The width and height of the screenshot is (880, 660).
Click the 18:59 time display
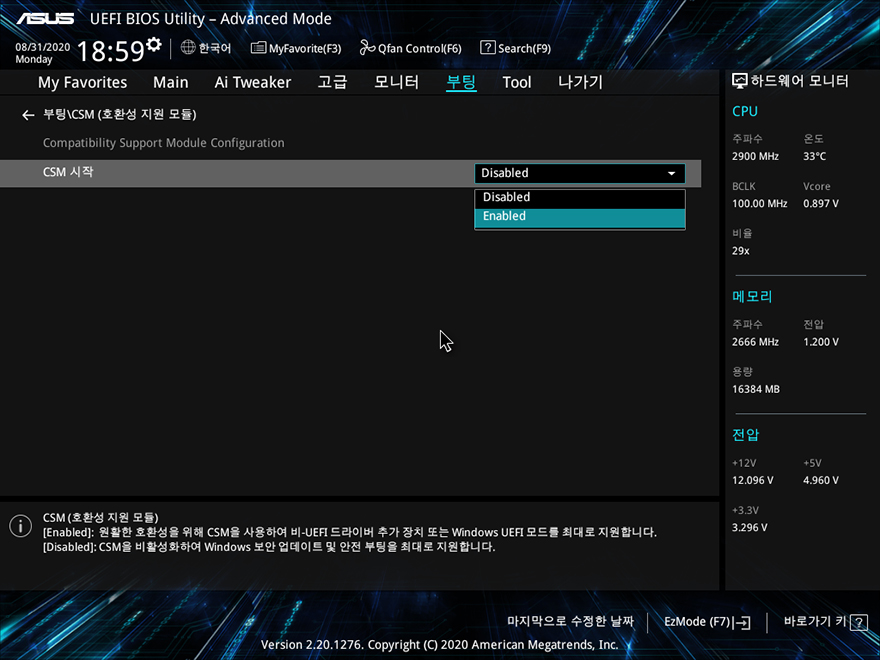coord(111,51)
